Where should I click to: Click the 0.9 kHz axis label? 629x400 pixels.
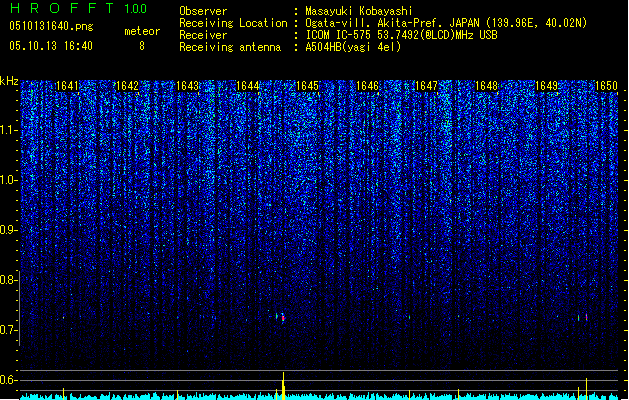tap(9, 230)
